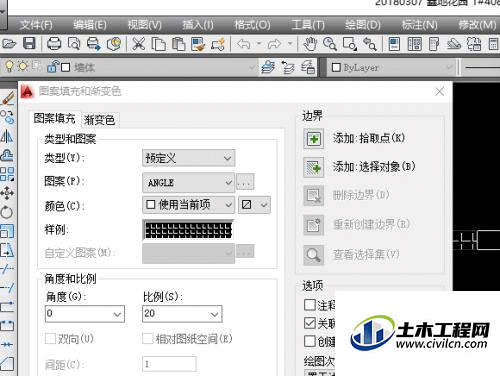Image resolution: width=500 pixels, height=376 pixels.
Task: Open the tool palettes icon
Action: 434,44
